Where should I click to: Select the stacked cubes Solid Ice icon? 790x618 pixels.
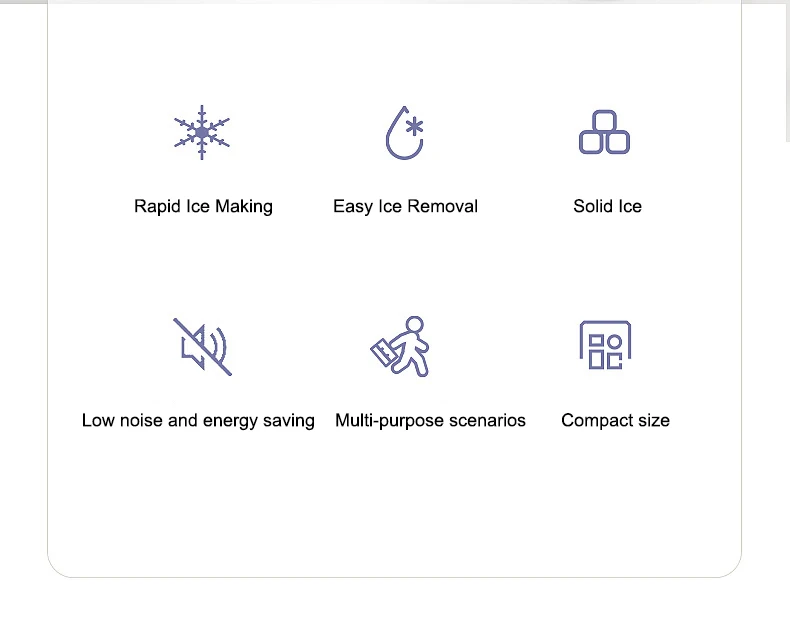604,133
